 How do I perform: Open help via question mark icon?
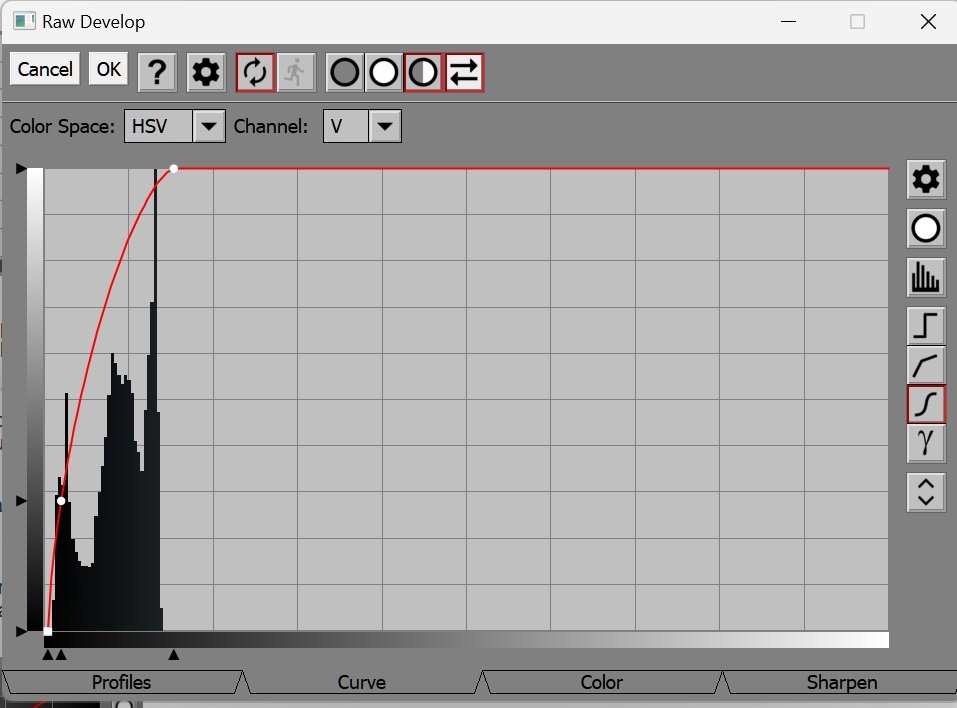point(157,73)
